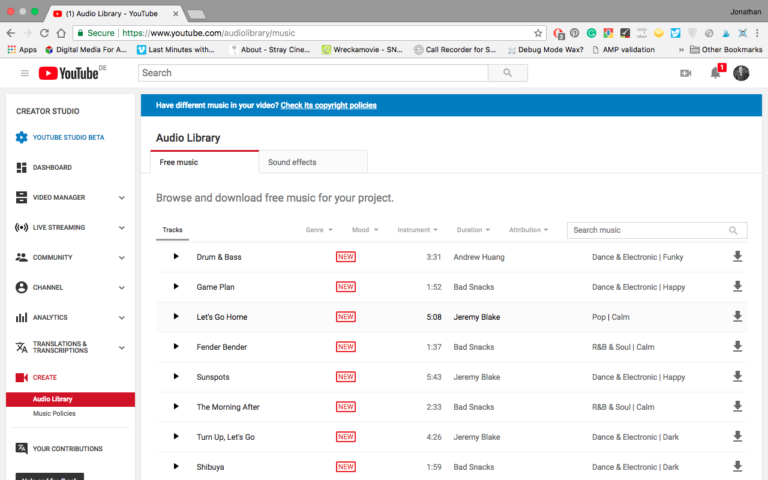Download the Fender Bender track
Screen dimensions: 768x480
[737, 346]
